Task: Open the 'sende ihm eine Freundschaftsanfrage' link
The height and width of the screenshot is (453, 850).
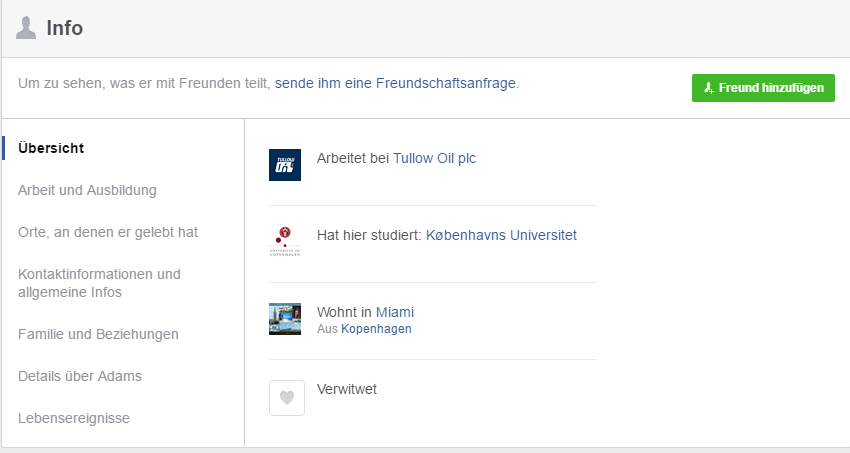Action: 395,83
